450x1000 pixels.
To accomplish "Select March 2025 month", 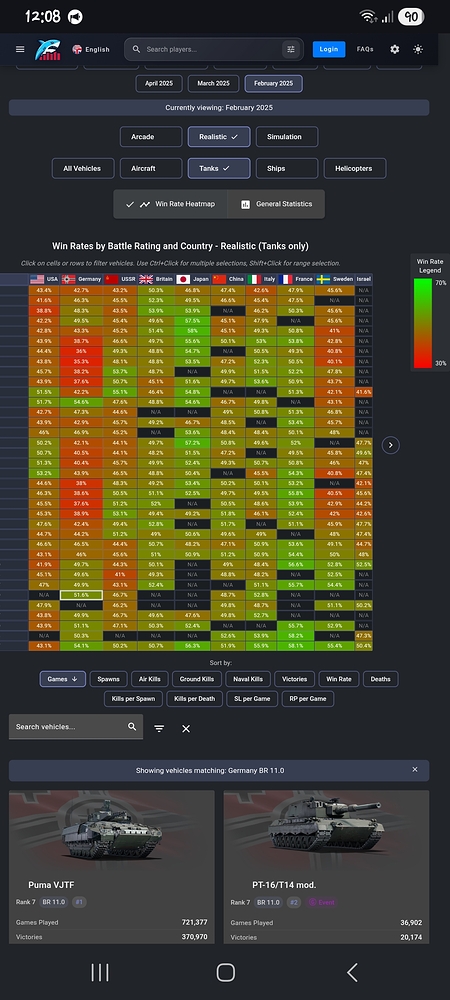I will 214,84.
